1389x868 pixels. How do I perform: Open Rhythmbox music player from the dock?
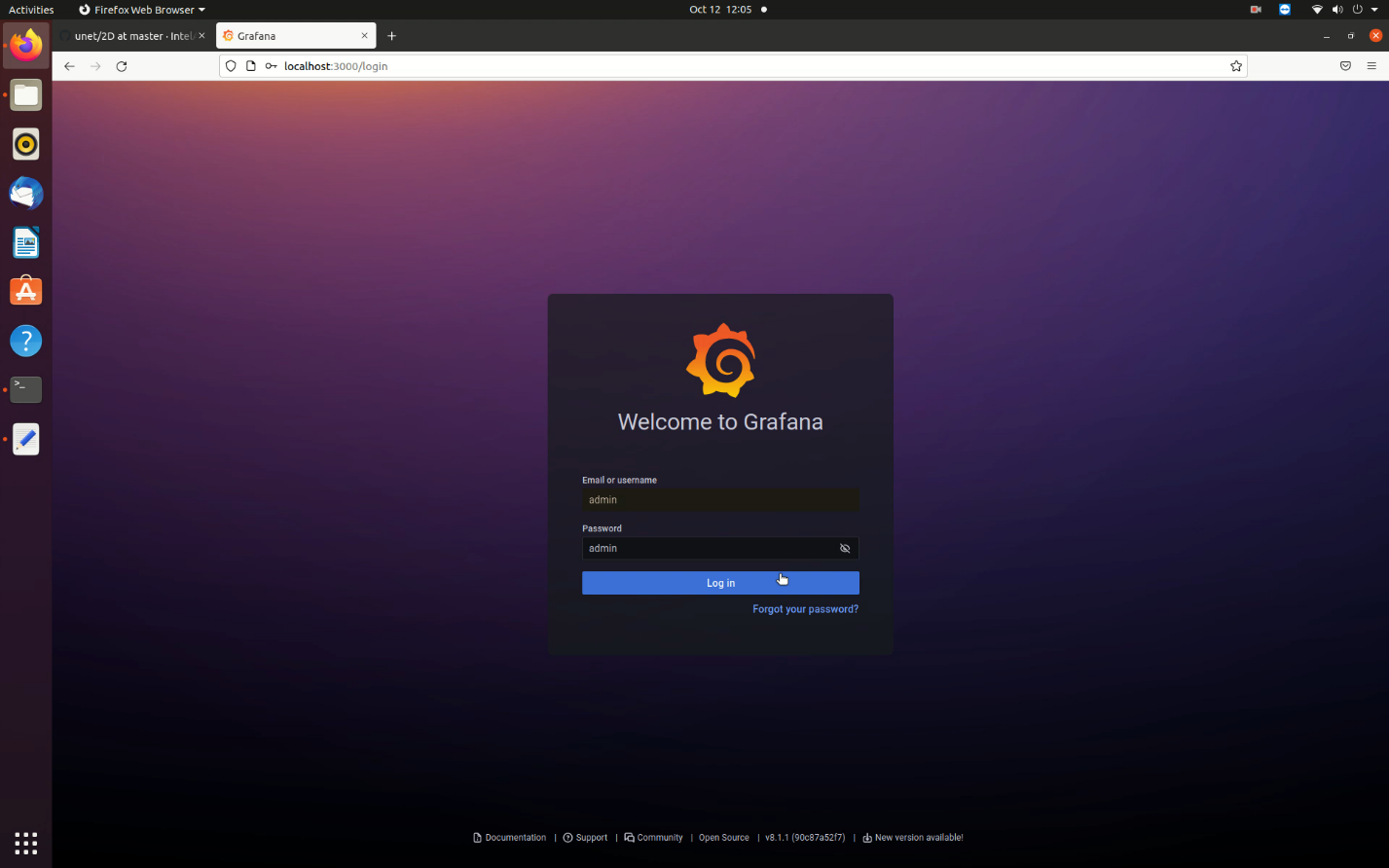click(26, 144)
